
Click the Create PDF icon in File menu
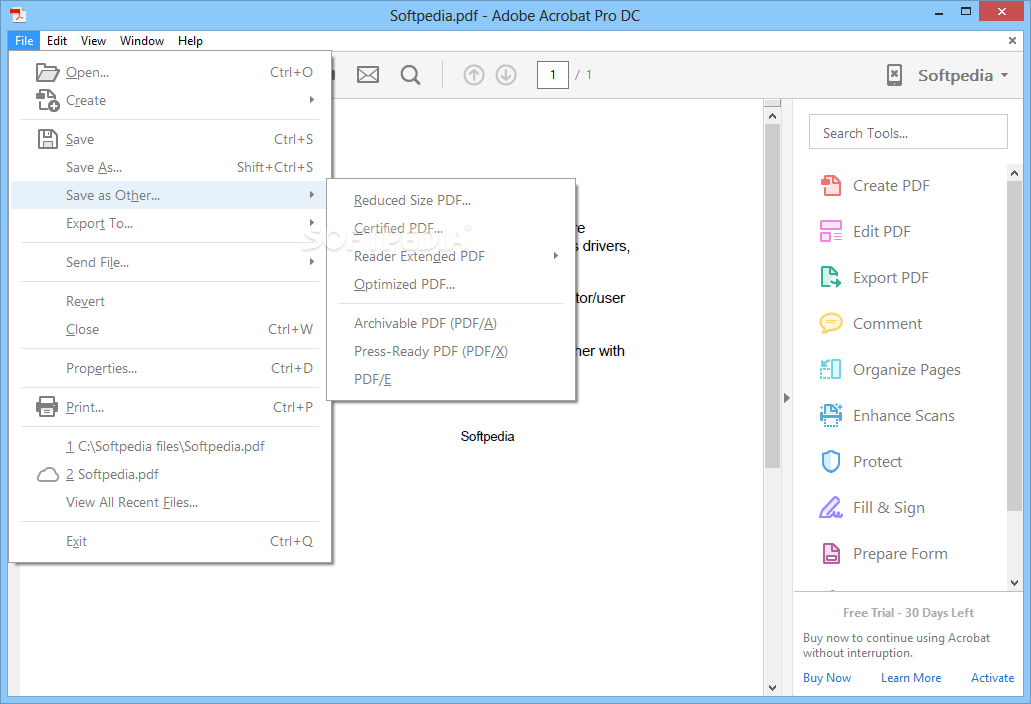(47, 101)
